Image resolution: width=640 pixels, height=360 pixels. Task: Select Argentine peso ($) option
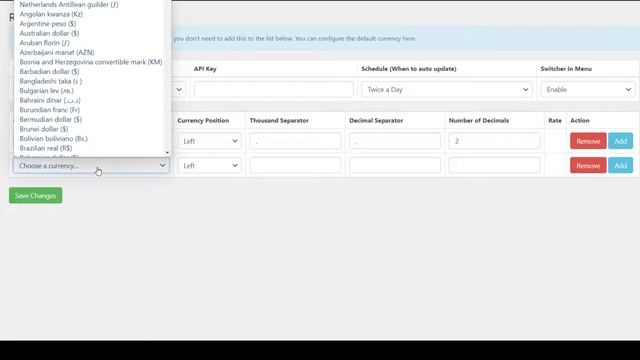(48, 24)
